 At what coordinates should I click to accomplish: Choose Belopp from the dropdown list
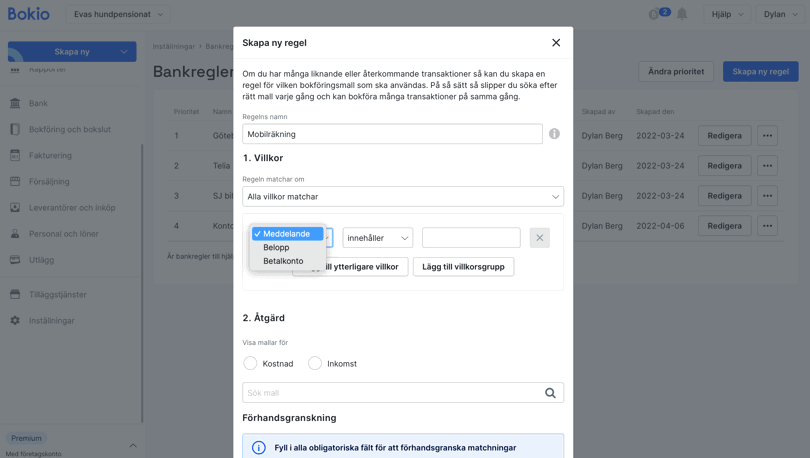click(276, 247)
